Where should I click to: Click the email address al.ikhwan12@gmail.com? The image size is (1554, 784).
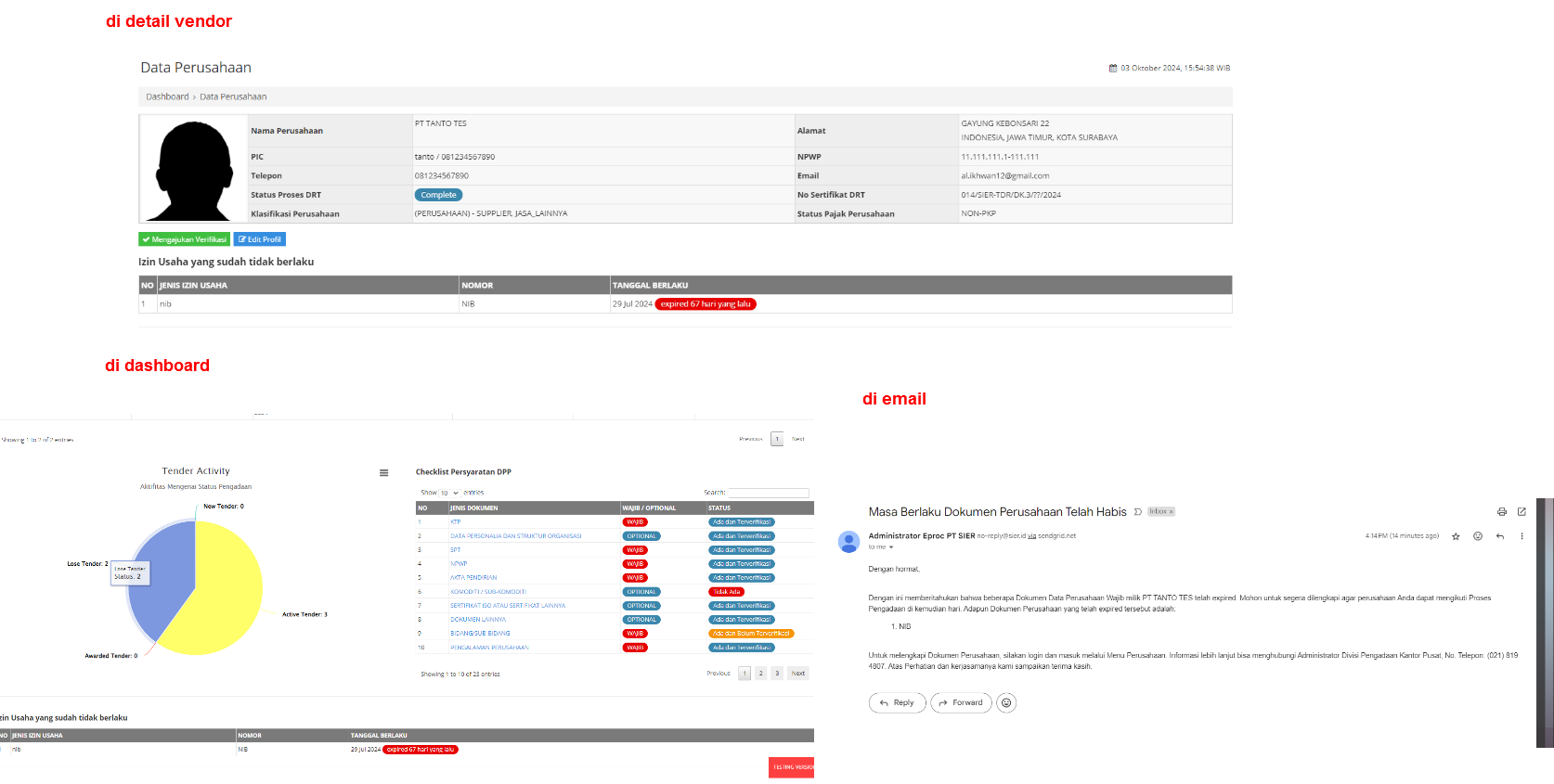pos(1005,175)
